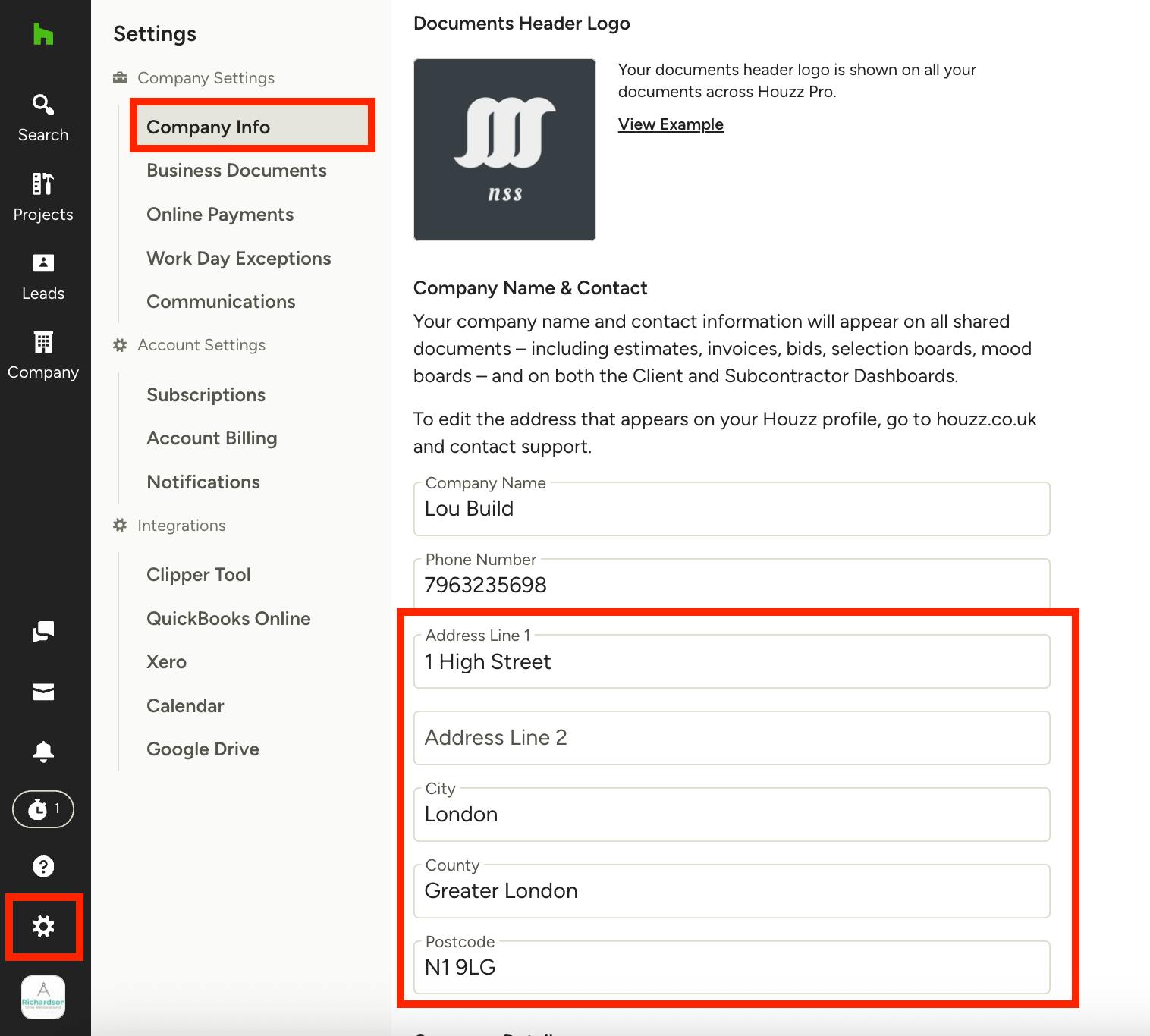Click the Company Settings section label
This screenshot has height=1036, width=1150.
(x=206, y=78)
